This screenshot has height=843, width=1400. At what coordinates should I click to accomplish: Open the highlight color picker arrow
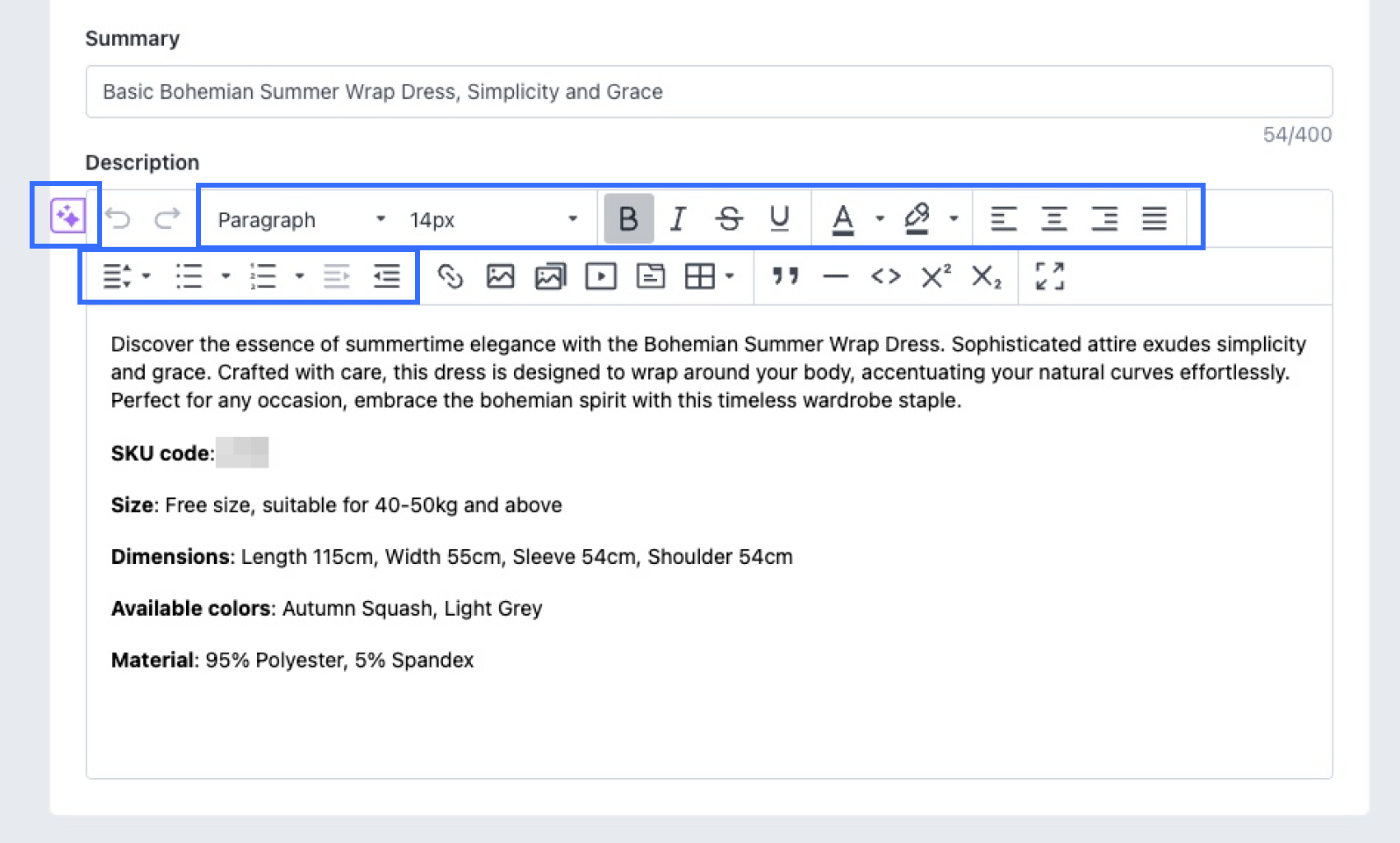[954, 219]
